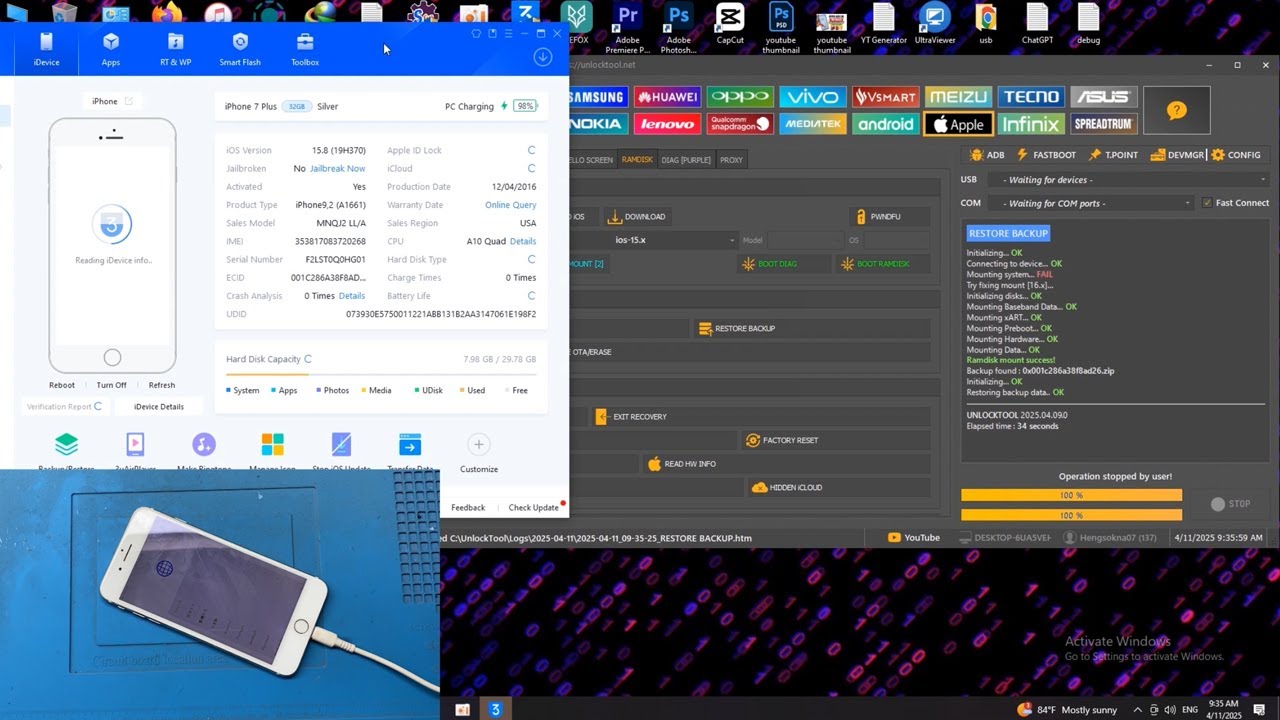Viewport: 1280px width, 720px height.
Task: Open iDevice Details
Action: (x=159, y=407)
